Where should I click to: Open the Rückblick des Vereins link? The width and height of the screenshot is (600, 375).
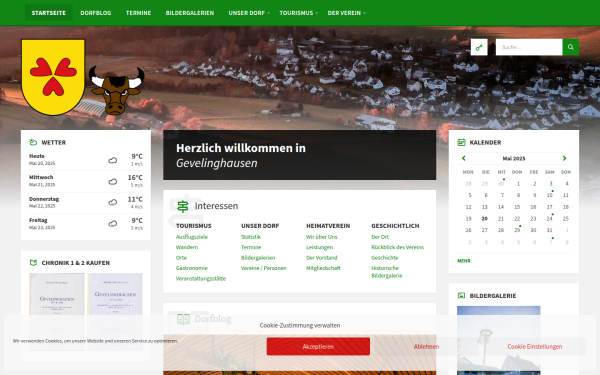[x=398, y=247]
